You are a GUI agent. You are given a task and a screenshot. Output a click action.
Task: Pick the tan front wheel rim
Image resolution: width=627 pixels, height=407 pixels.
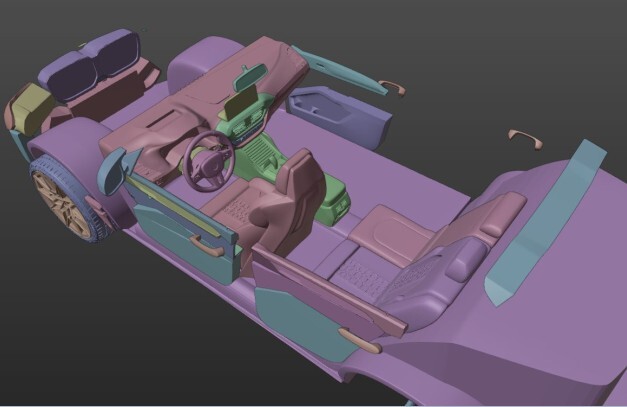(x=61, y=205)
